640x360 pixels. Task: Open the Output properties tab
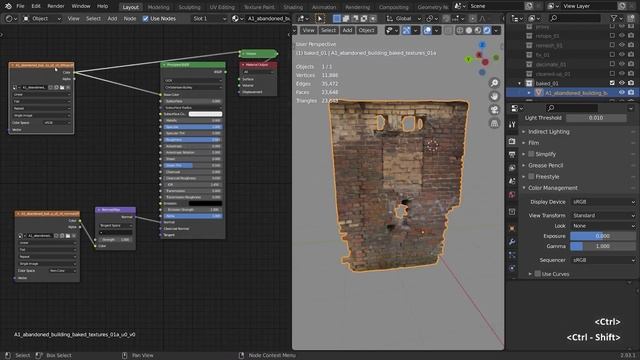[512, 154]
